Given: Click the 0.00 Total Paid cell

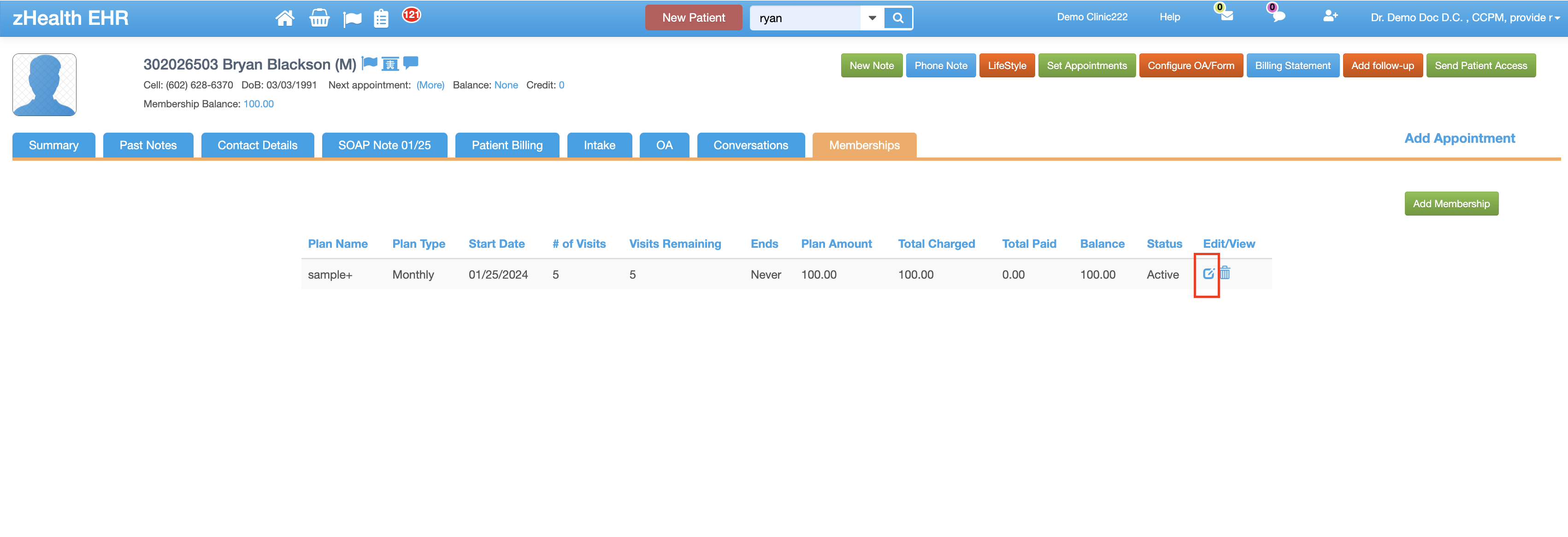Looking at the screenshot, I should [x=1014, y=275].
